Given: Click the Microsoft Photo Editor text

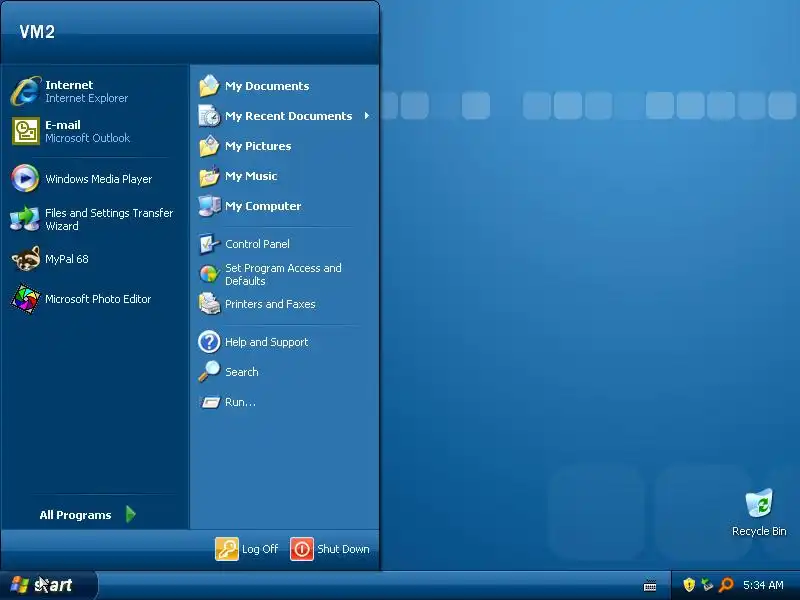Looking at the screenshot, I should coord(98,299).
